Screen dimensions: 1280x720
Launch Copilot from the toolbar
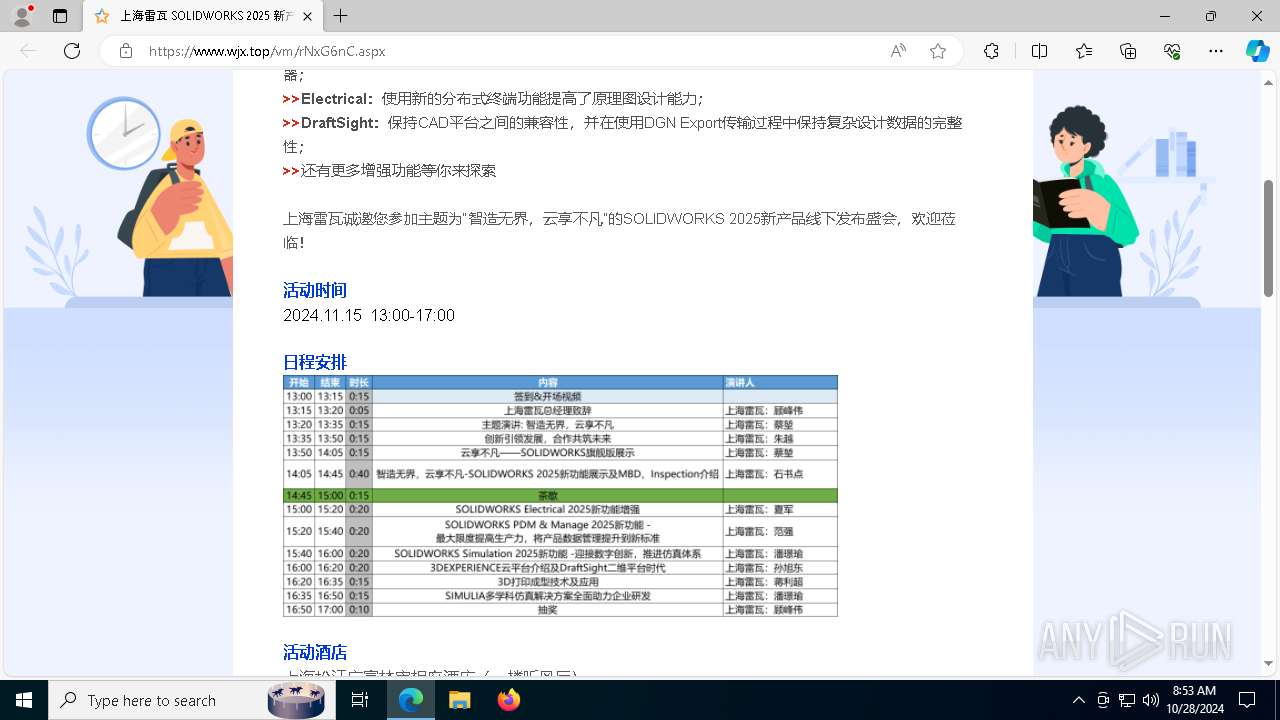[x=1257, y=51]
